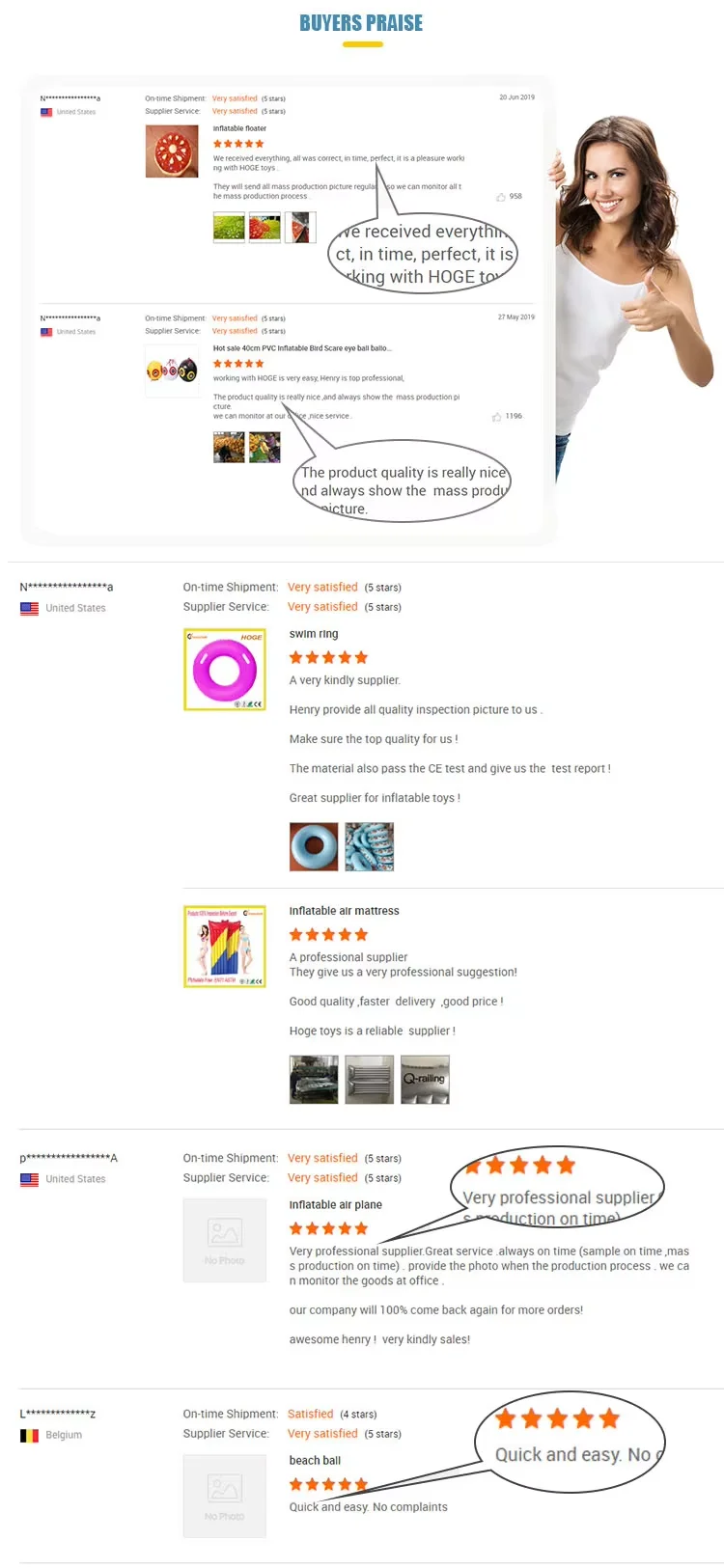Click the thumbs-up like icon showing 1196
Viewport: 724px width, 1568px height.
tap(496, 417)
